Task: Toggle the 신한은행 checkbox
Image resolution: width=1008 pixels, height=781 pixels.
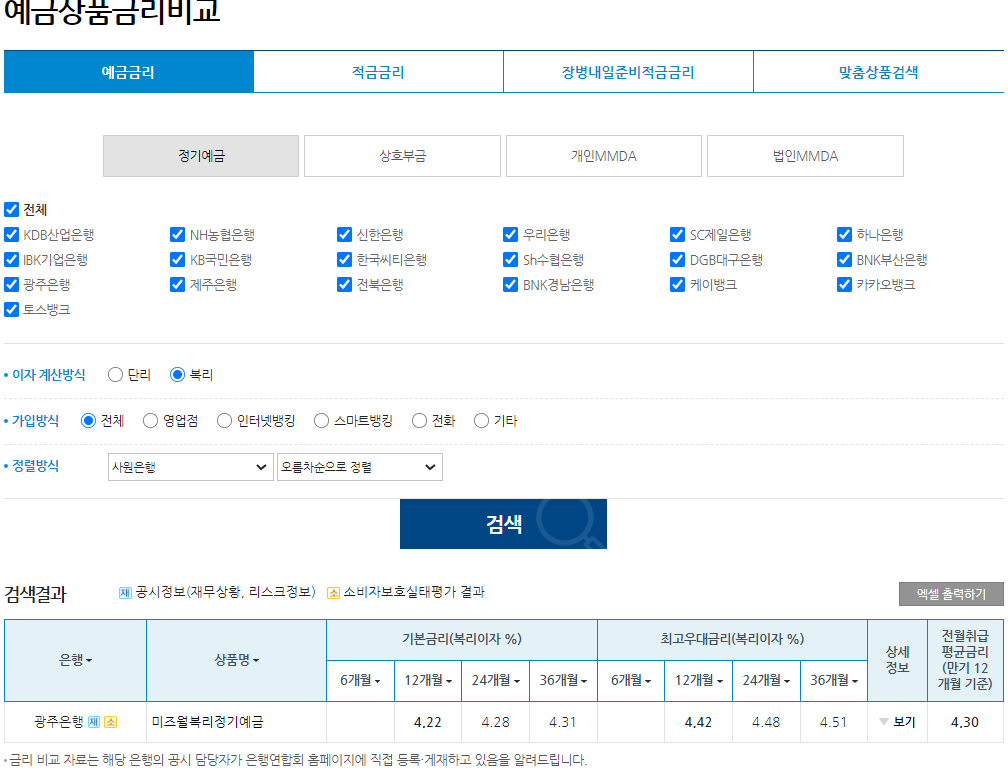Action: tap(345, 235)
